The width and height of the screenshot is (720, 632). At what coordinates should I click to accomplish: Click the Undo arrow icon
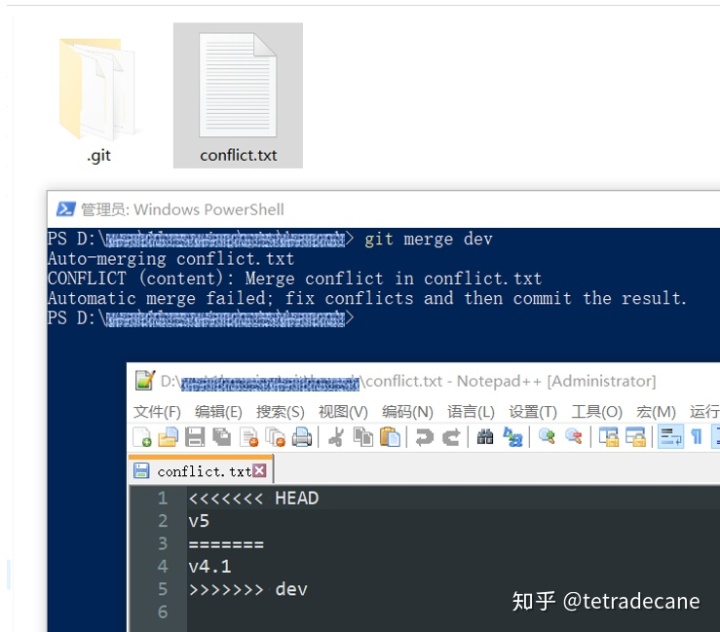pos(424,437)
